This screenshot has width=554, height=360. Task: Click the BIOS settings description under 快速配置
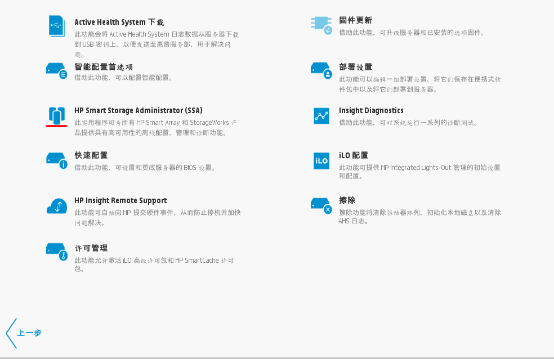(145, 167)
